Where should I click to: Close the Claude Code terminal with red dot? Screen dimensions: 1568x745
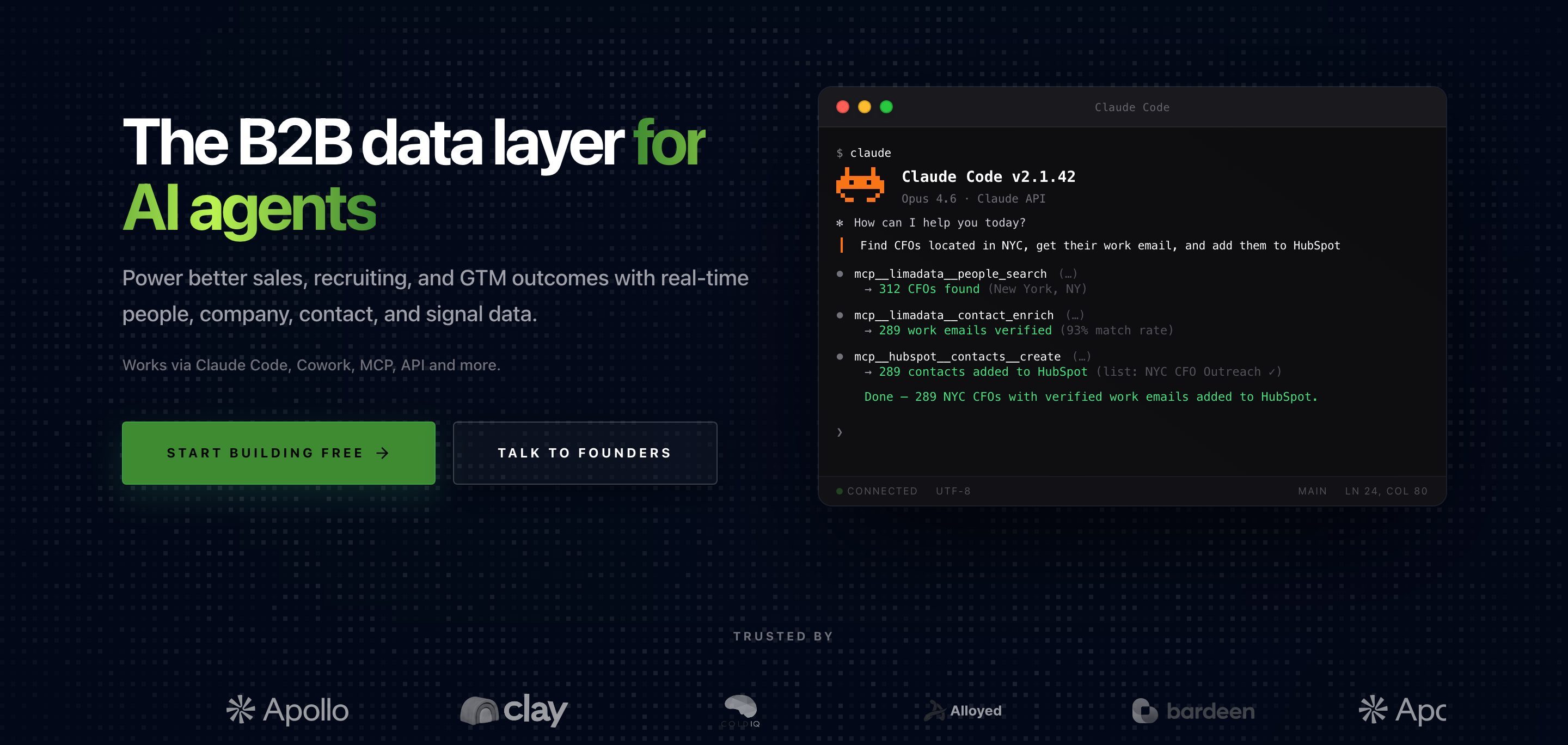pos(842,107)
